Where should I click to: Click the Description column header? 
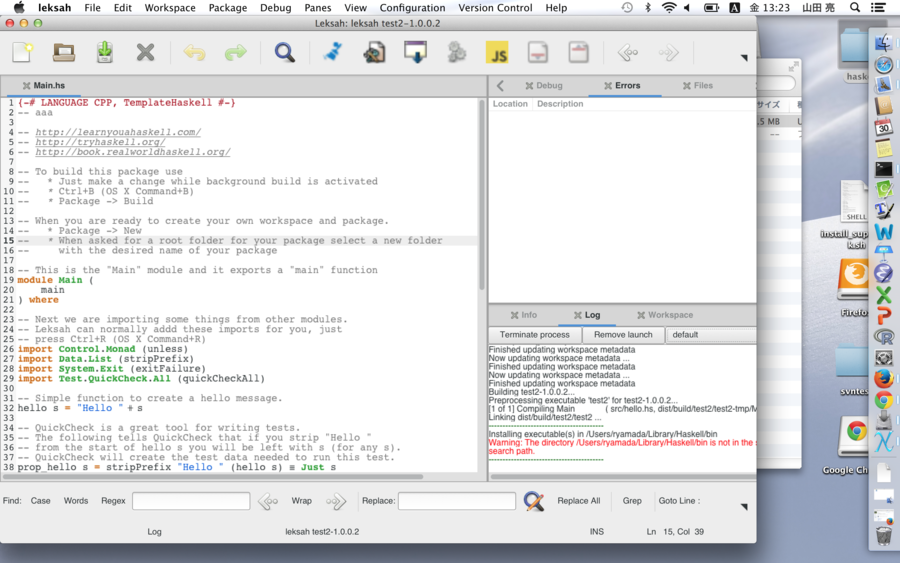[x=560, y=104]
